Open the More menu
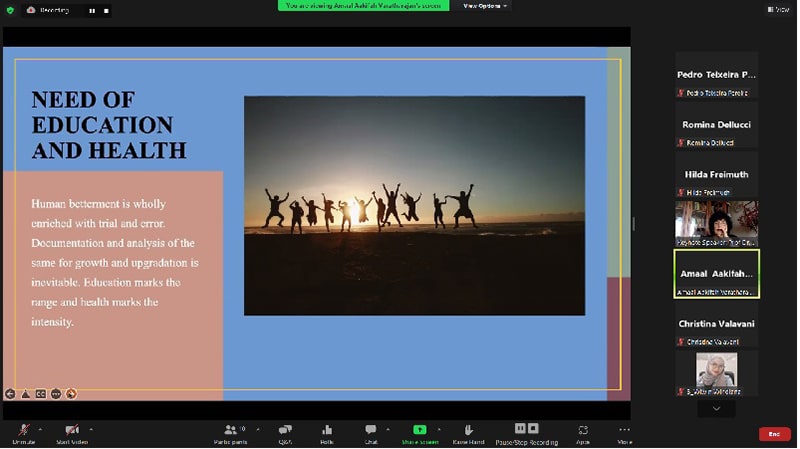This screenshot has width=800, height=449. click(x=625, y=430)
